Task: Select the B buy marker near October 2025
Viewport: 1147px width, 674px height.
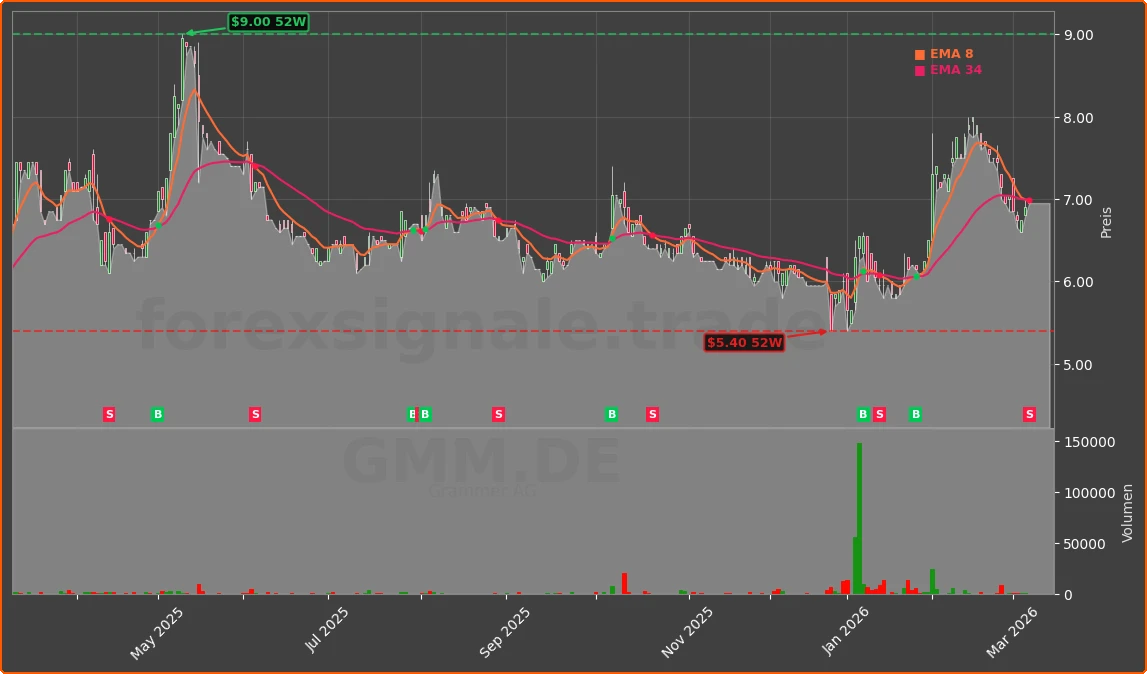Action: click(612, 413)
